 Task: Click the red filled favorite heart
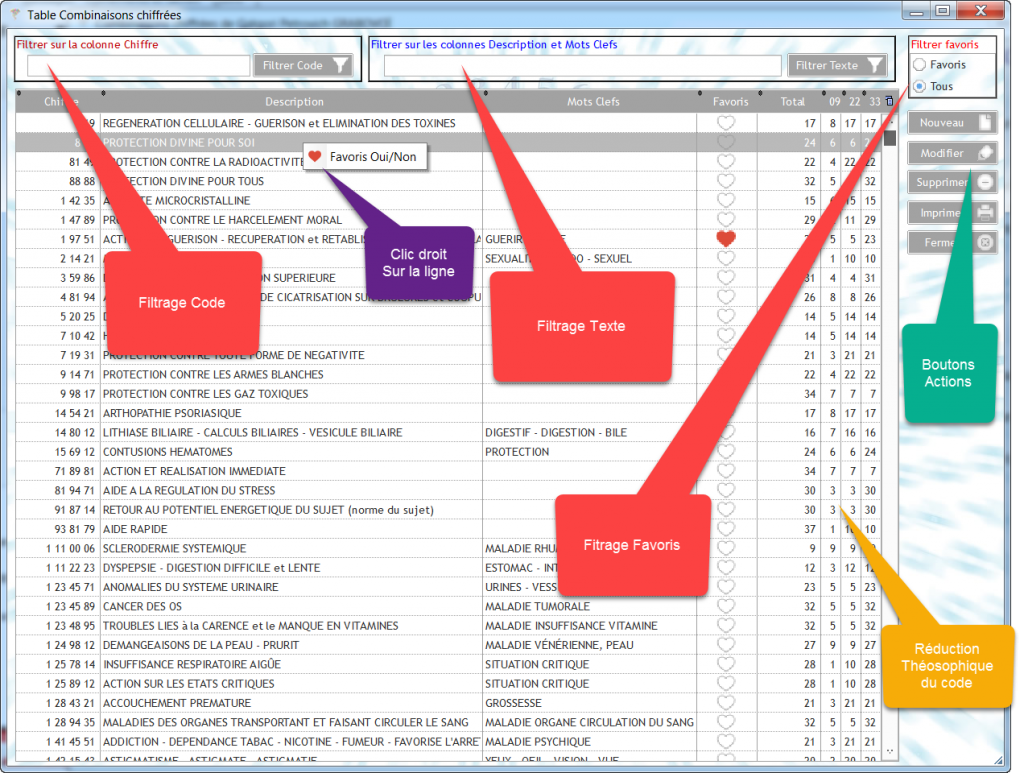pyautogui.click(x=727, y=239)
